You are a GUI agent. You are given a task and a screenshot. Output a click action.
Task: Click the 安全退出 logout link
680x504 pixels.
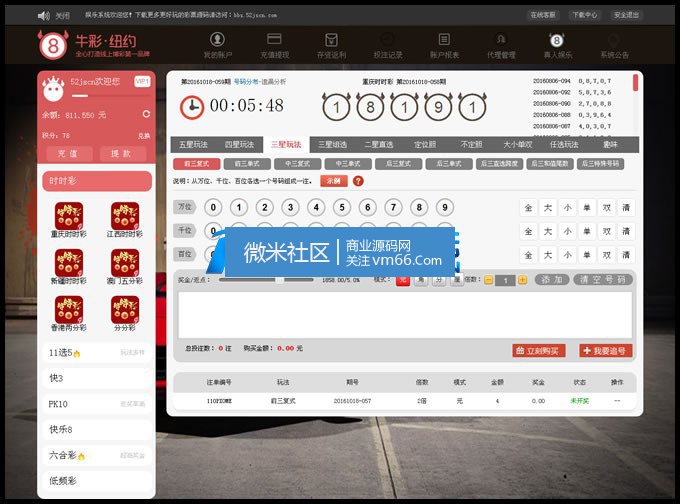626,15
